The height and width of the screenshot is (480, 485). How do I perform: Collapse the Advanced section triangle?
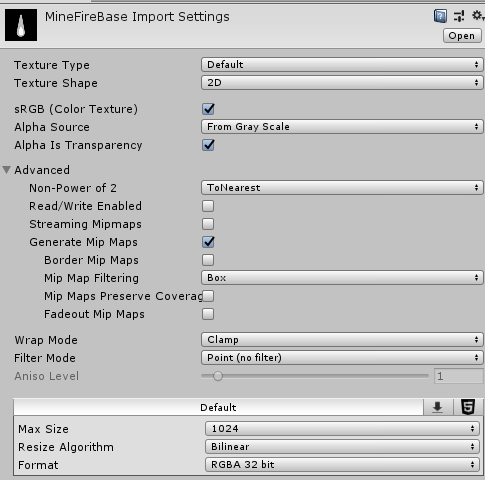pos(6,170)
